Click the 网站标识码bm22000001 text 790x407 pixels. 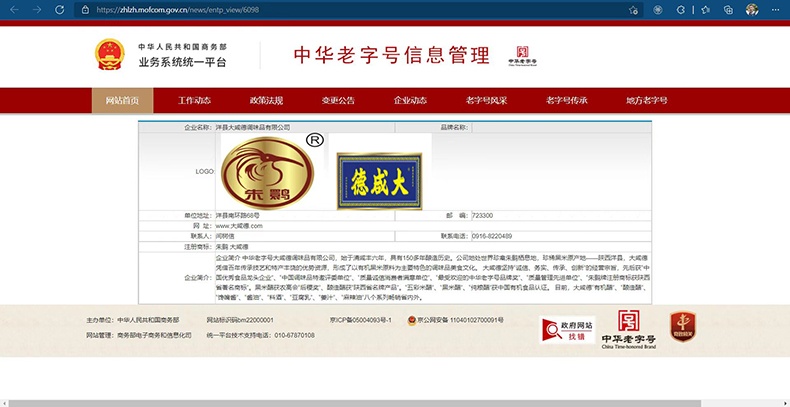[240, 320]
